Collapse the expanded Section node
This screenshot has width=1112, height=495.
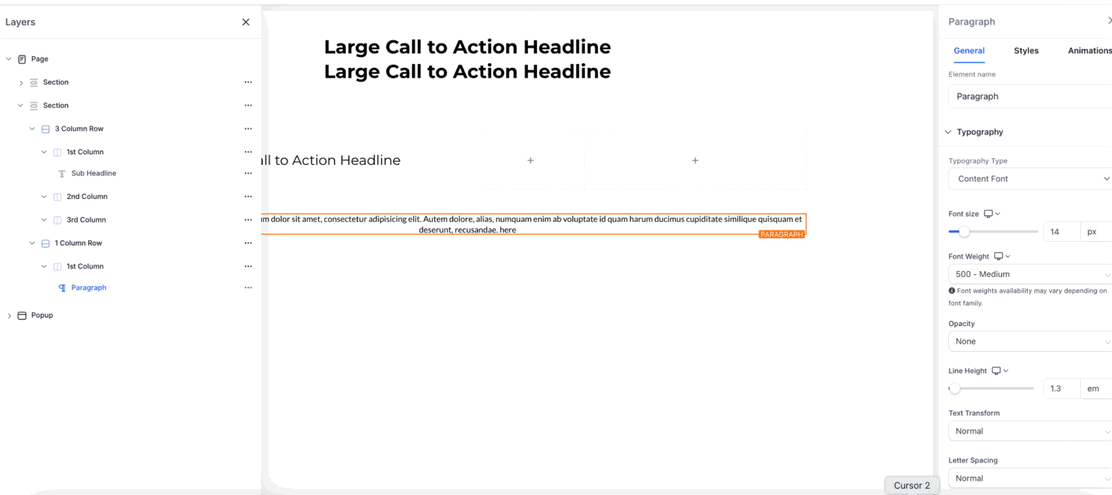[21, 106]
